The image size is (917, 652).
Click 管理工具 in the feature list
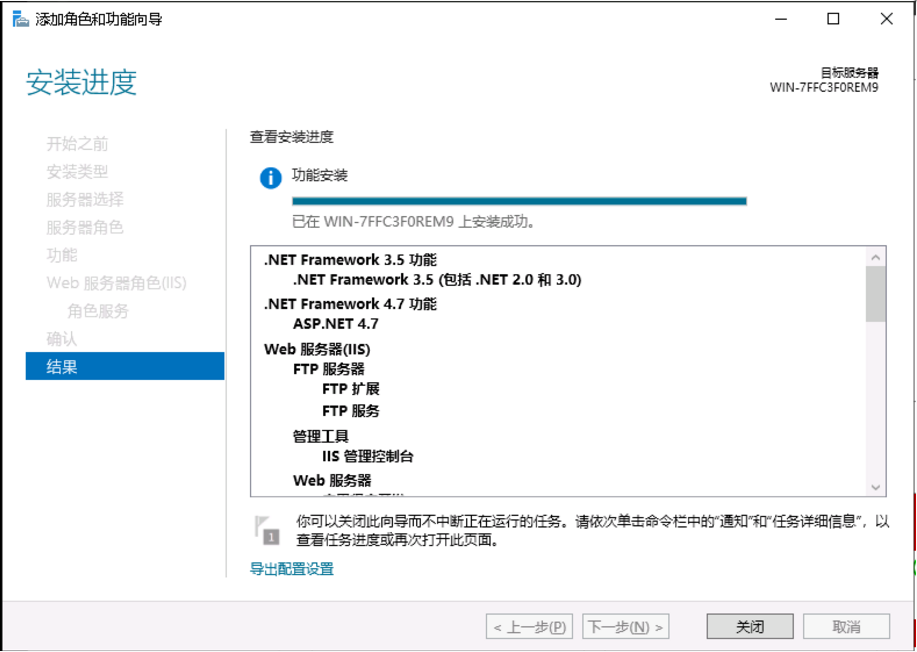point(320,436)
